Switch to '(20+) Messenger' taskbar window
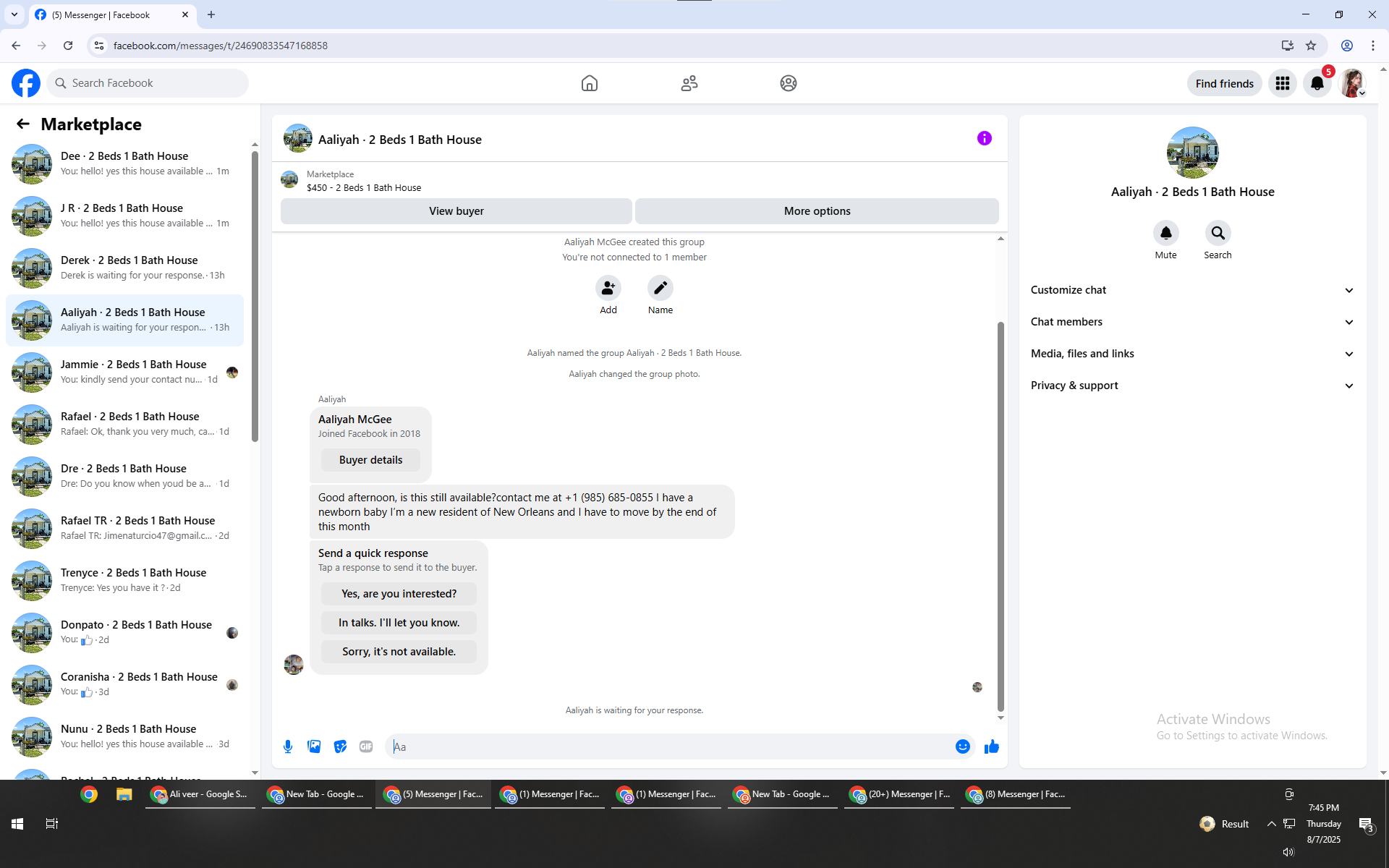Image resolution: width=1389 pixels, height=868 pixels. tap(899, 794)
